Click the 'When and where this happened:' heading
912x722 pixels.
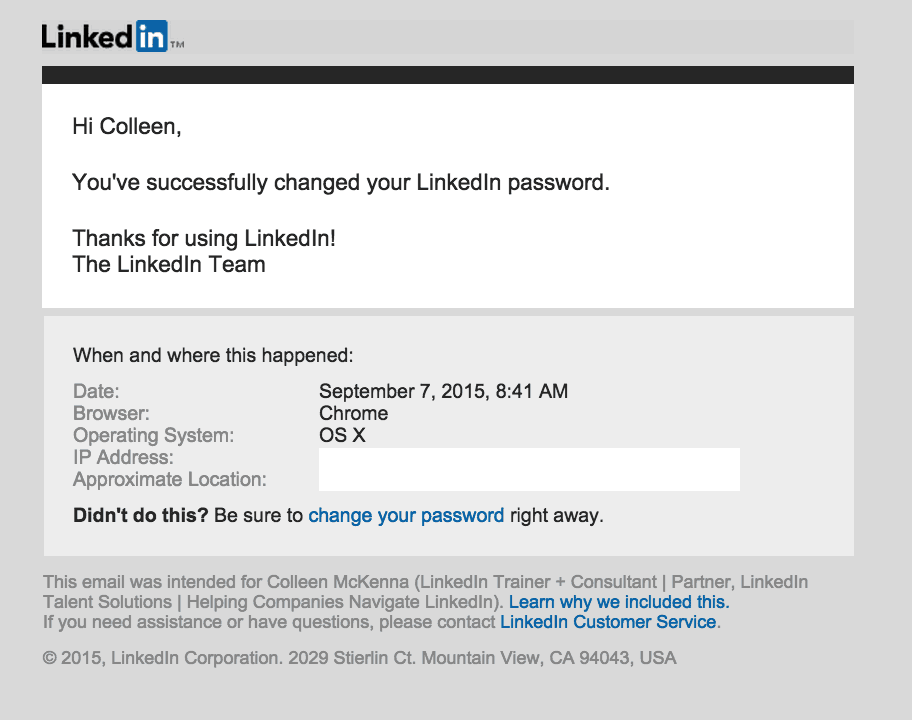(213, 355)
